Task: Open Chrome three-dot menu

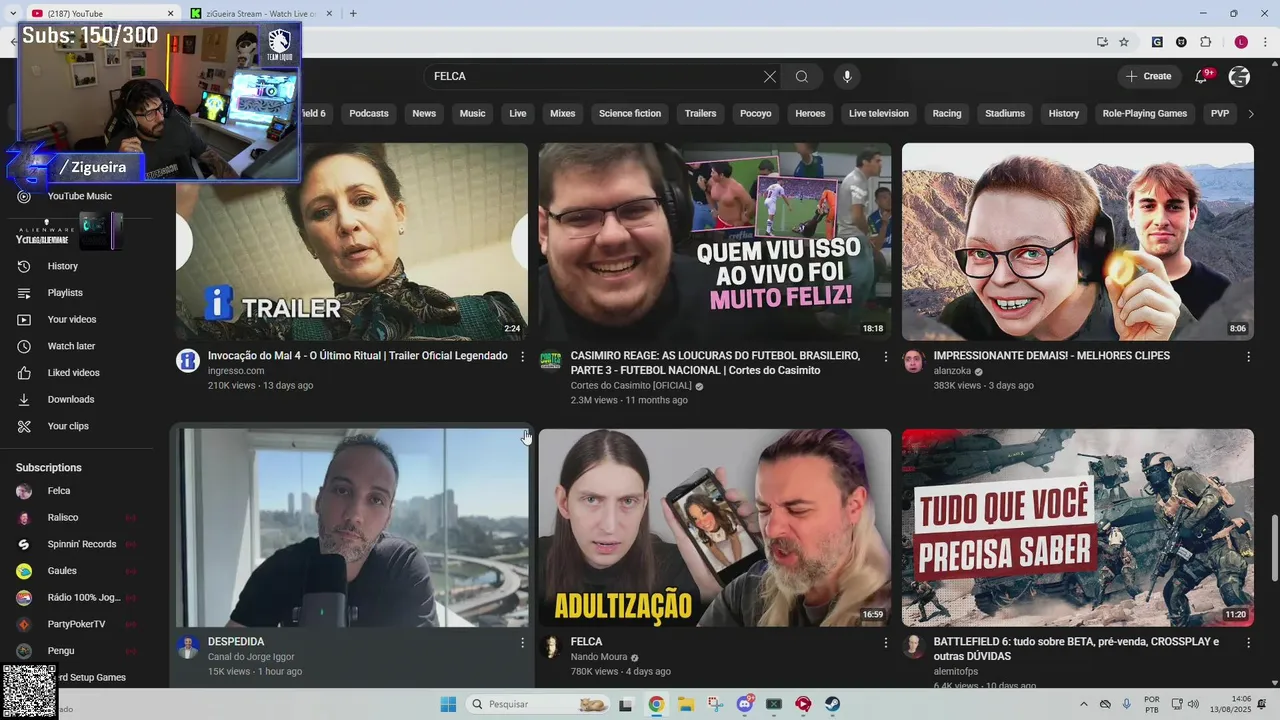Action: coord(1265,42)
